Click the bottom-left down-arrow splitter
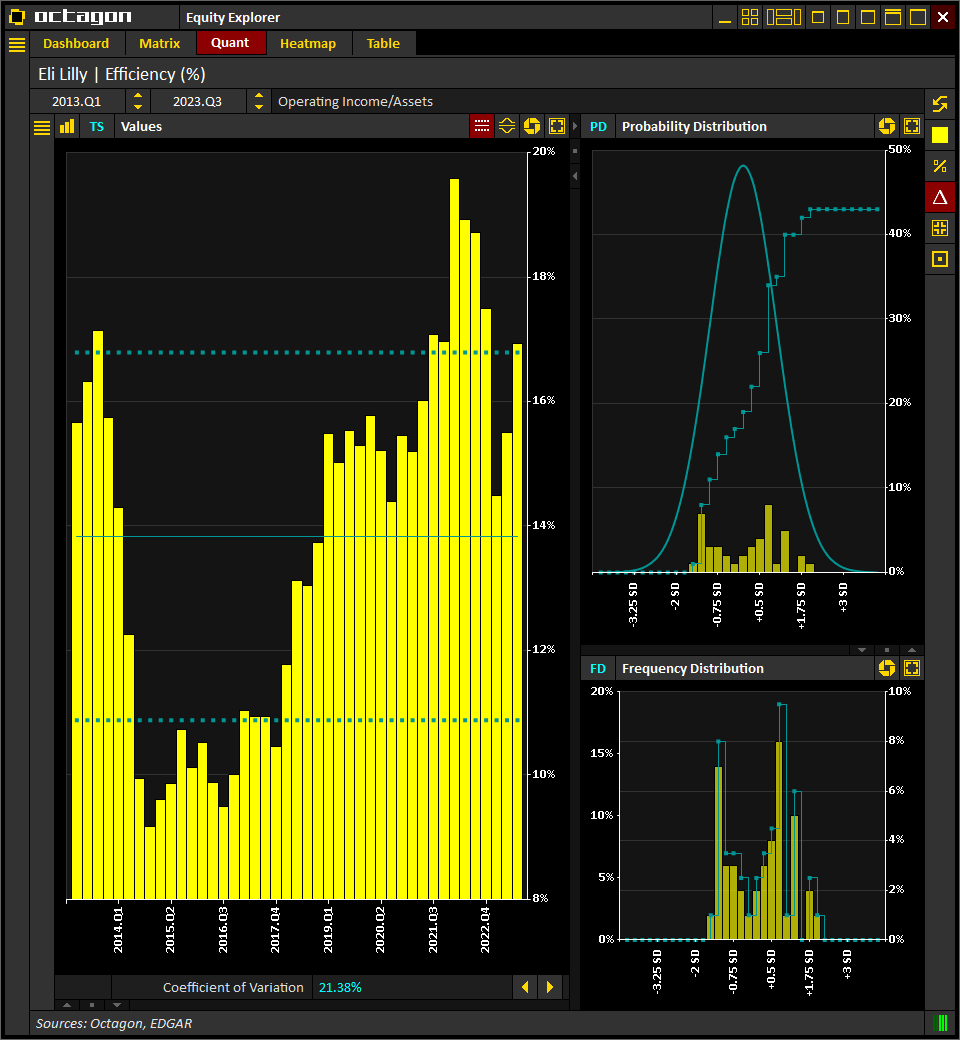Screen dimensions: 960x1040 pos(117,1005)
